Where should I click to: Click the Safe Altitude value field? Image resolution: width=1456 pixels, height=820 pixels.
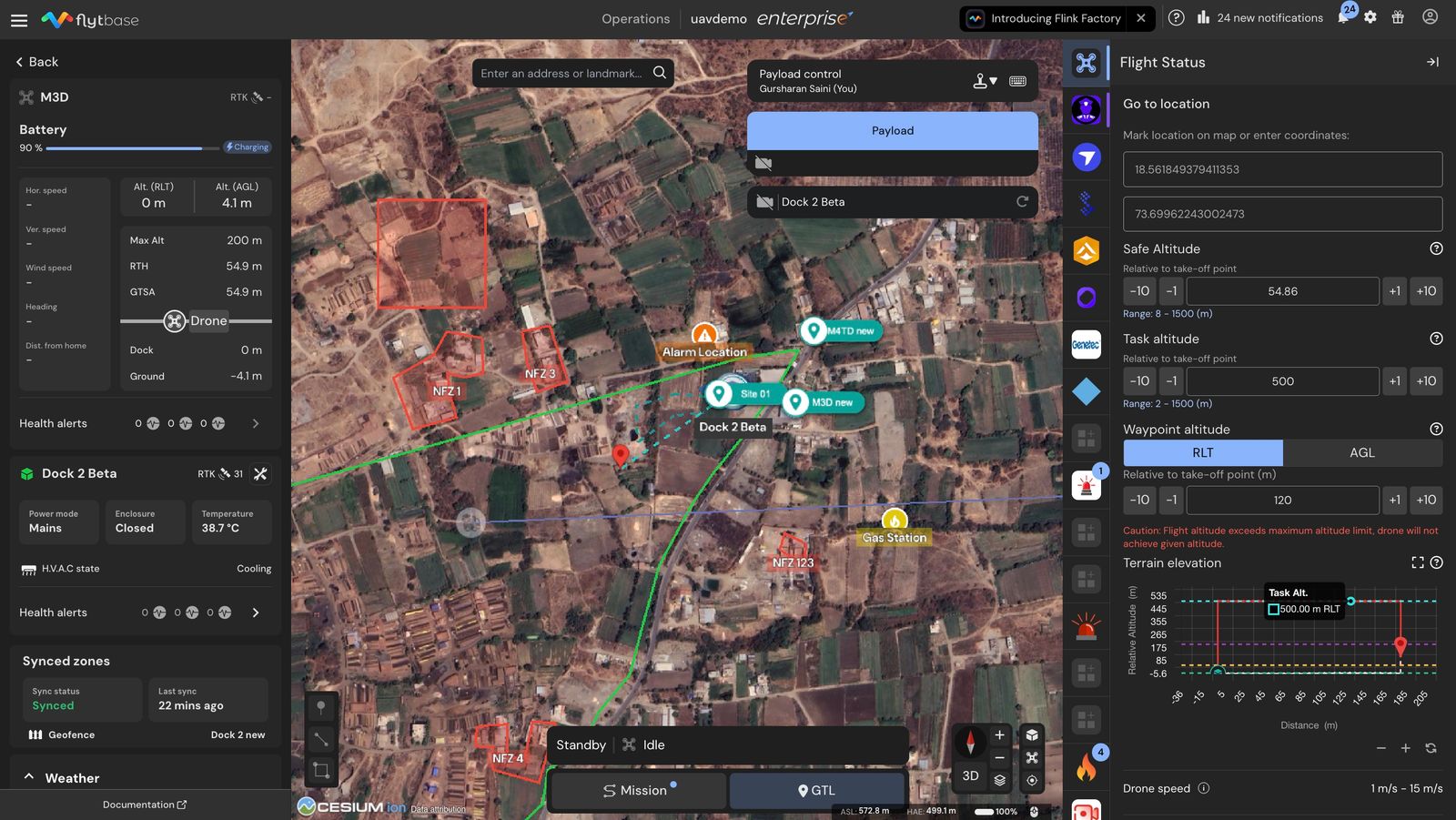click(1283, 291)
